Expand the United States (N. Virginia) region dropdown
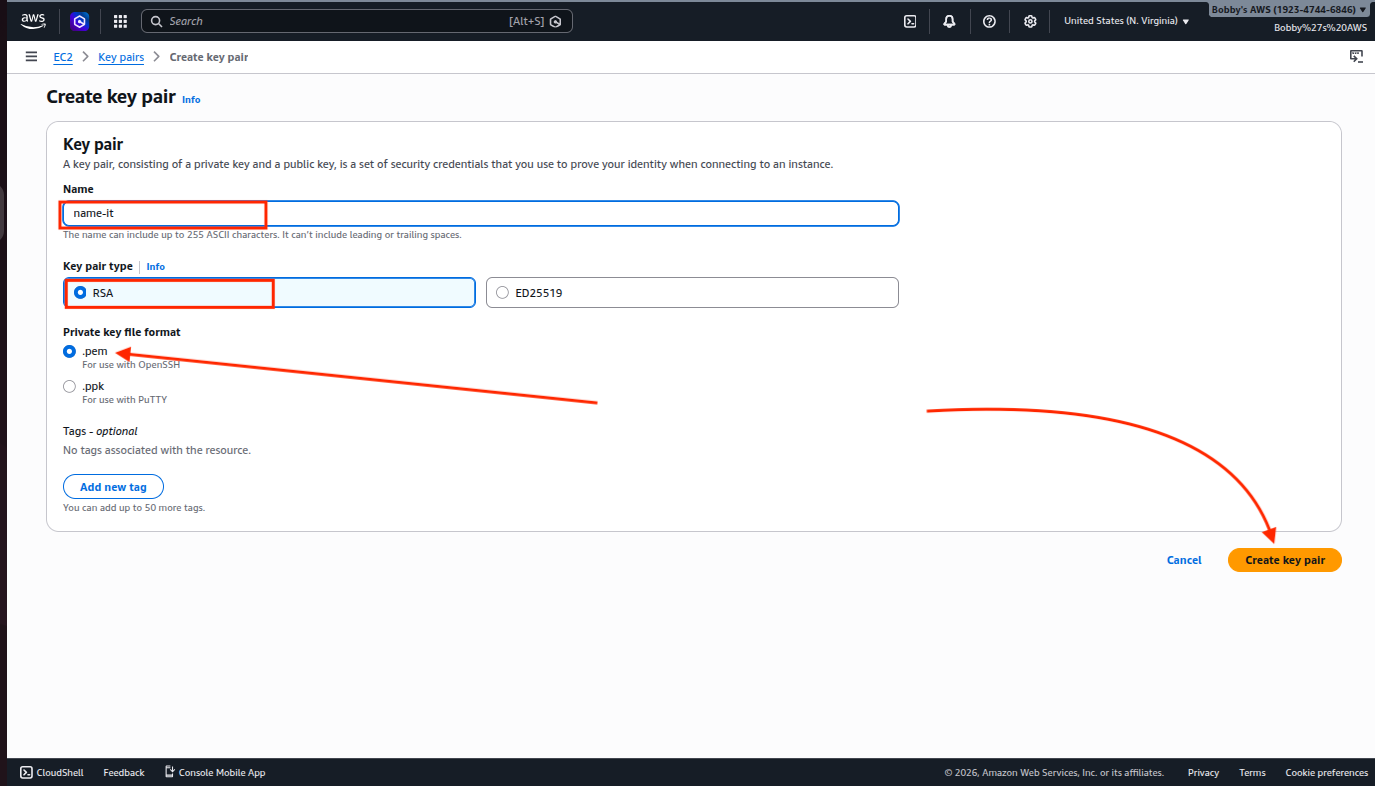 point(1126,21)
